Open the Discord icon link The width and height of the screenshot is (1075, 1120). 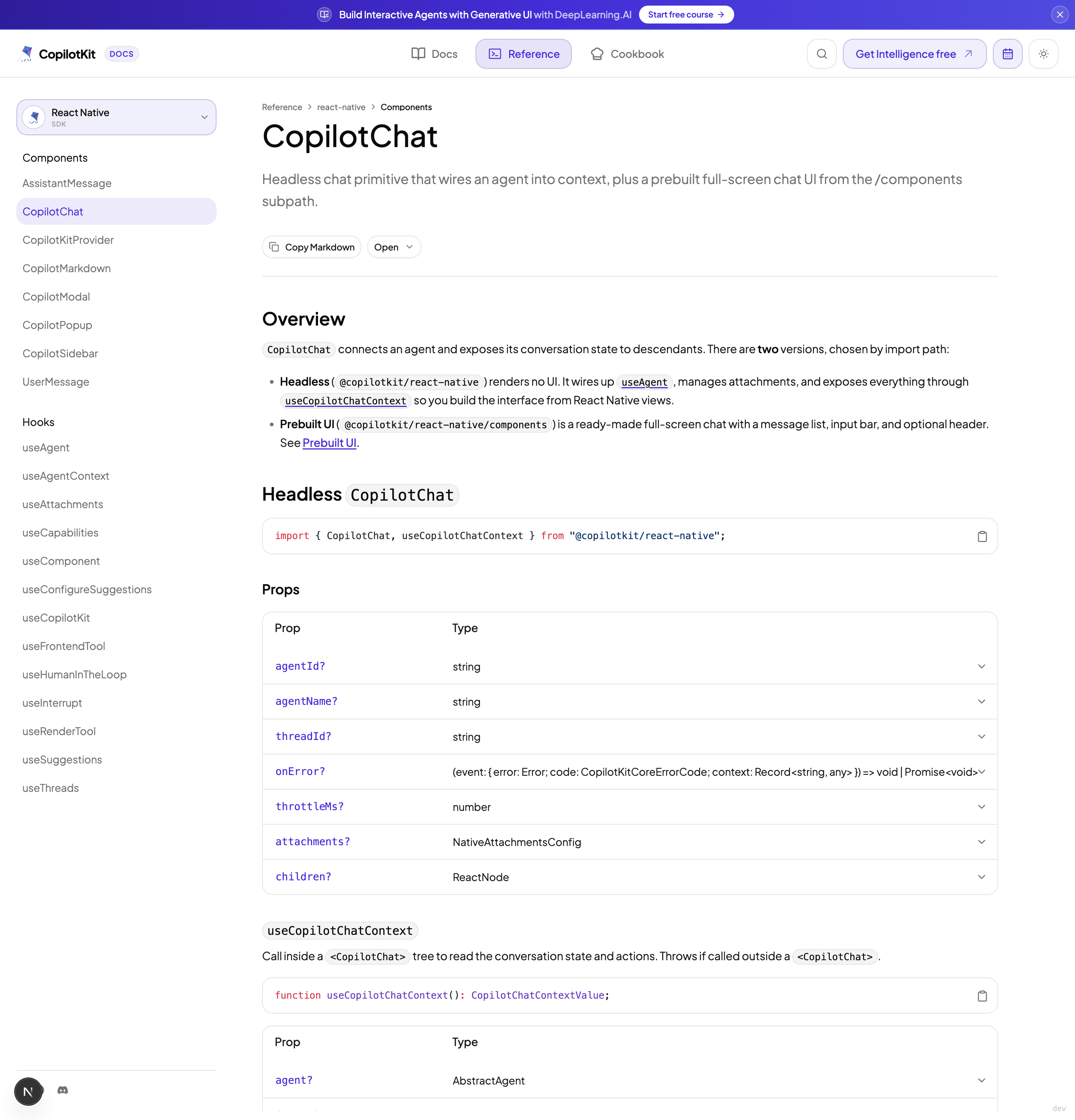[x=63, y=1090]
